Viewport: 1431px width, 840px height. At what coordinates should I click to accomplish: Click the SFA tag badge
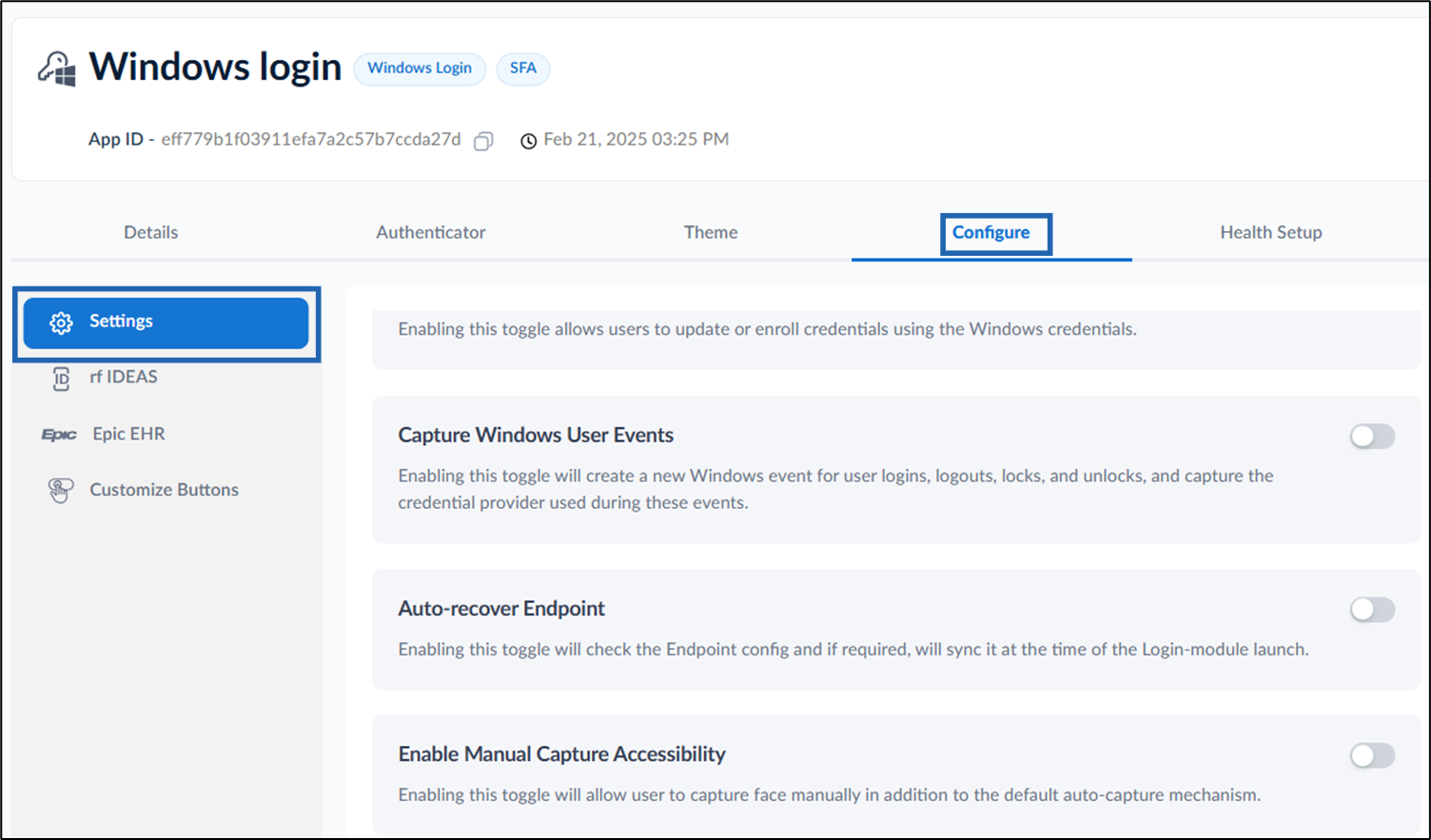[x=523, y=68]
